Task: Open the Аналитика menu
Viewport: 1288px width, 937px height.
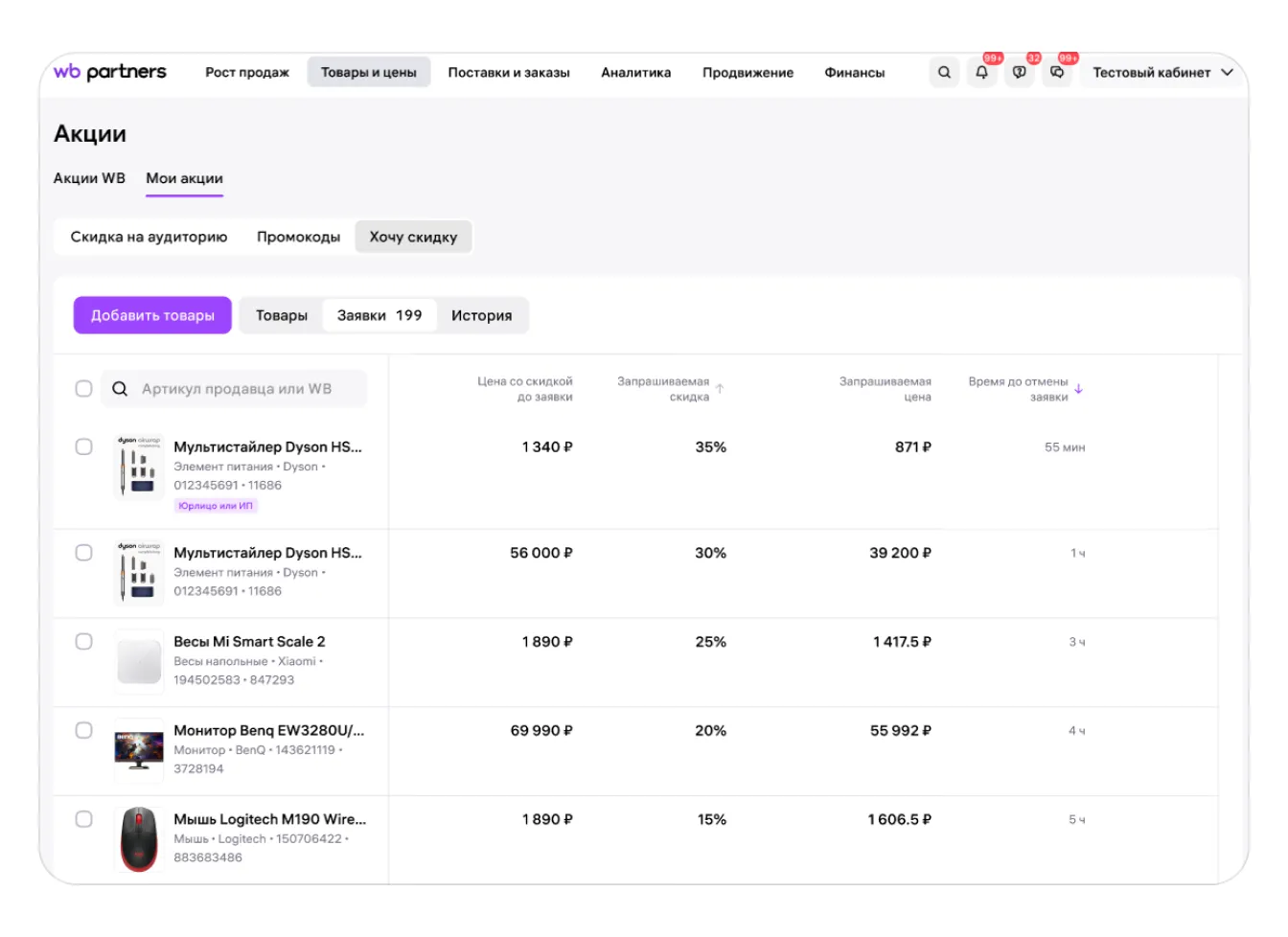Action: click(x=636, y=73)
